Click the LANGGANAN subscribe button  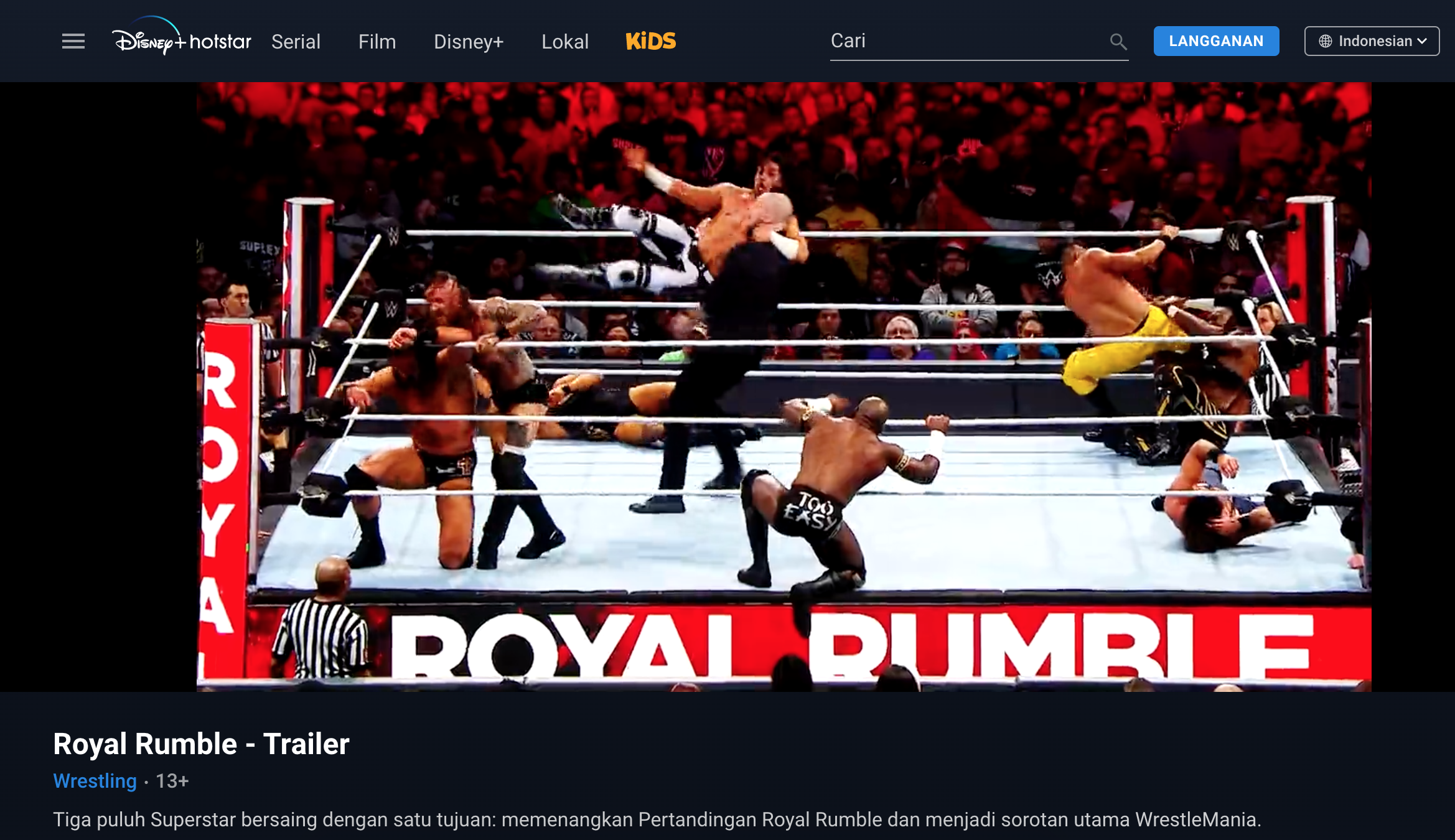(1216, 41)
